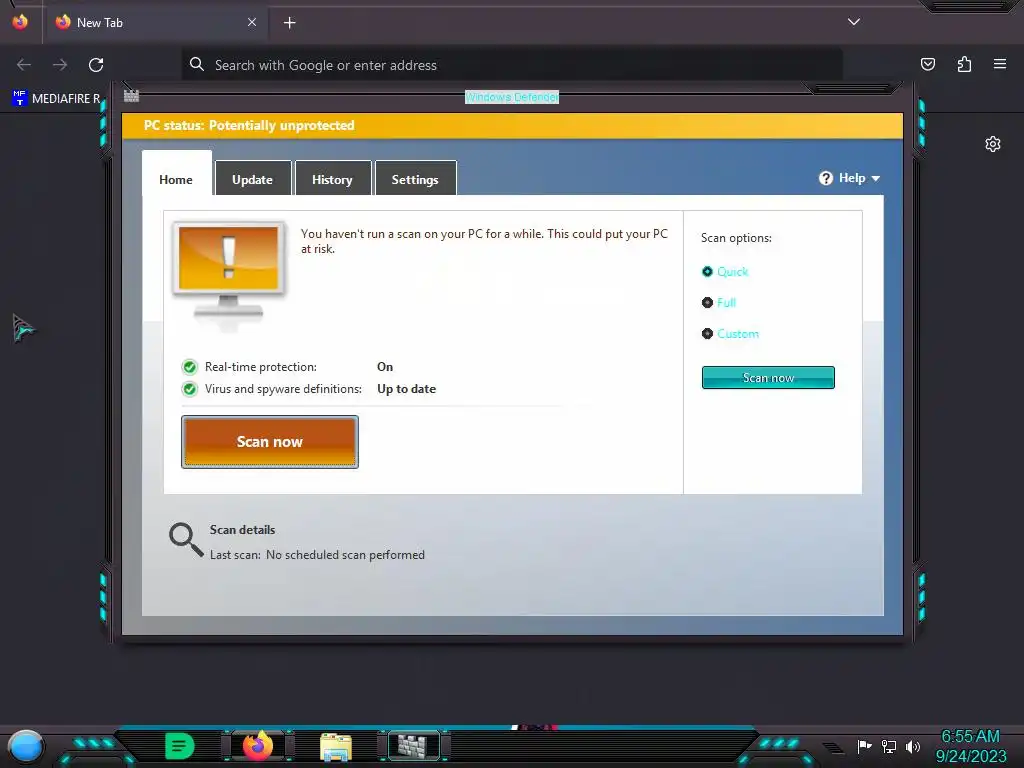Click the Scan options label
1024x768 pixels.
point(736,238)
